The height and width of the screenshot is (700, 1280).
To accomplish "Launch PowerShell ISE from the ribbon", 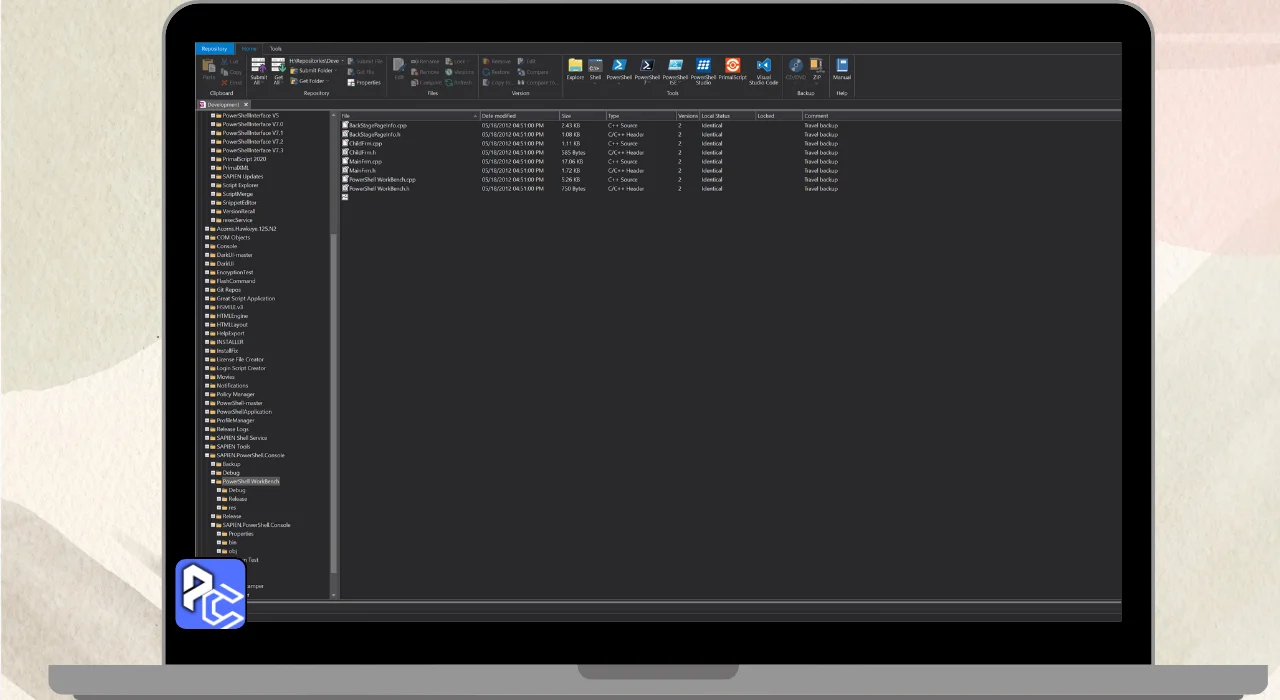I will click(675, 68).
